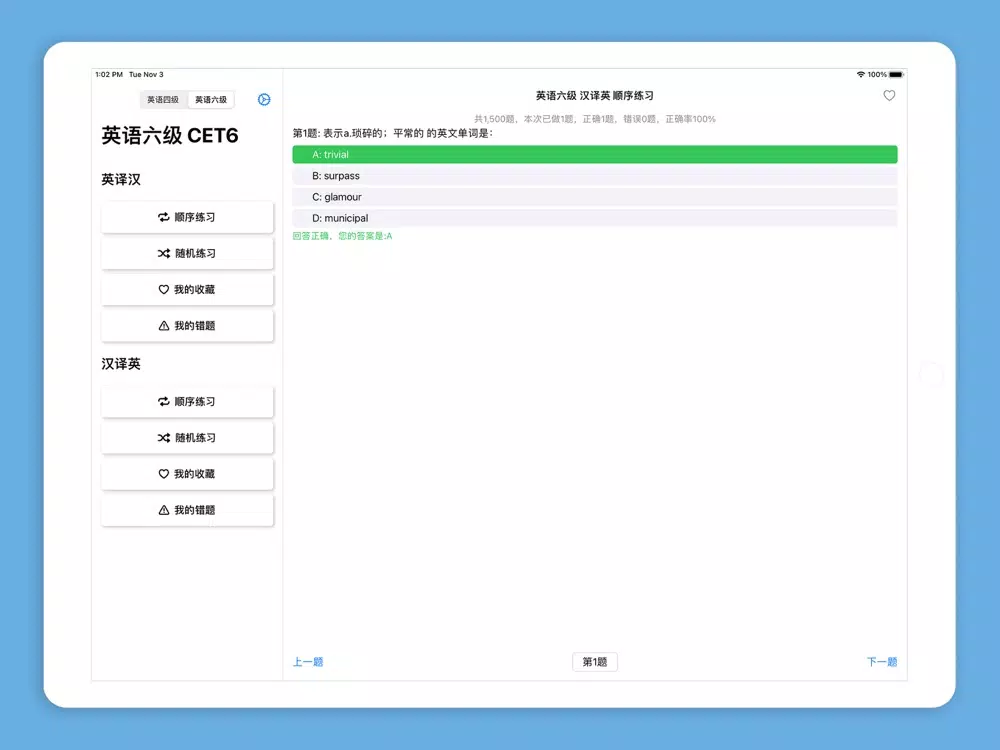Favorite this question with the heart icon
Viewport: 1000px width, 750px height.
click(889, 96)
